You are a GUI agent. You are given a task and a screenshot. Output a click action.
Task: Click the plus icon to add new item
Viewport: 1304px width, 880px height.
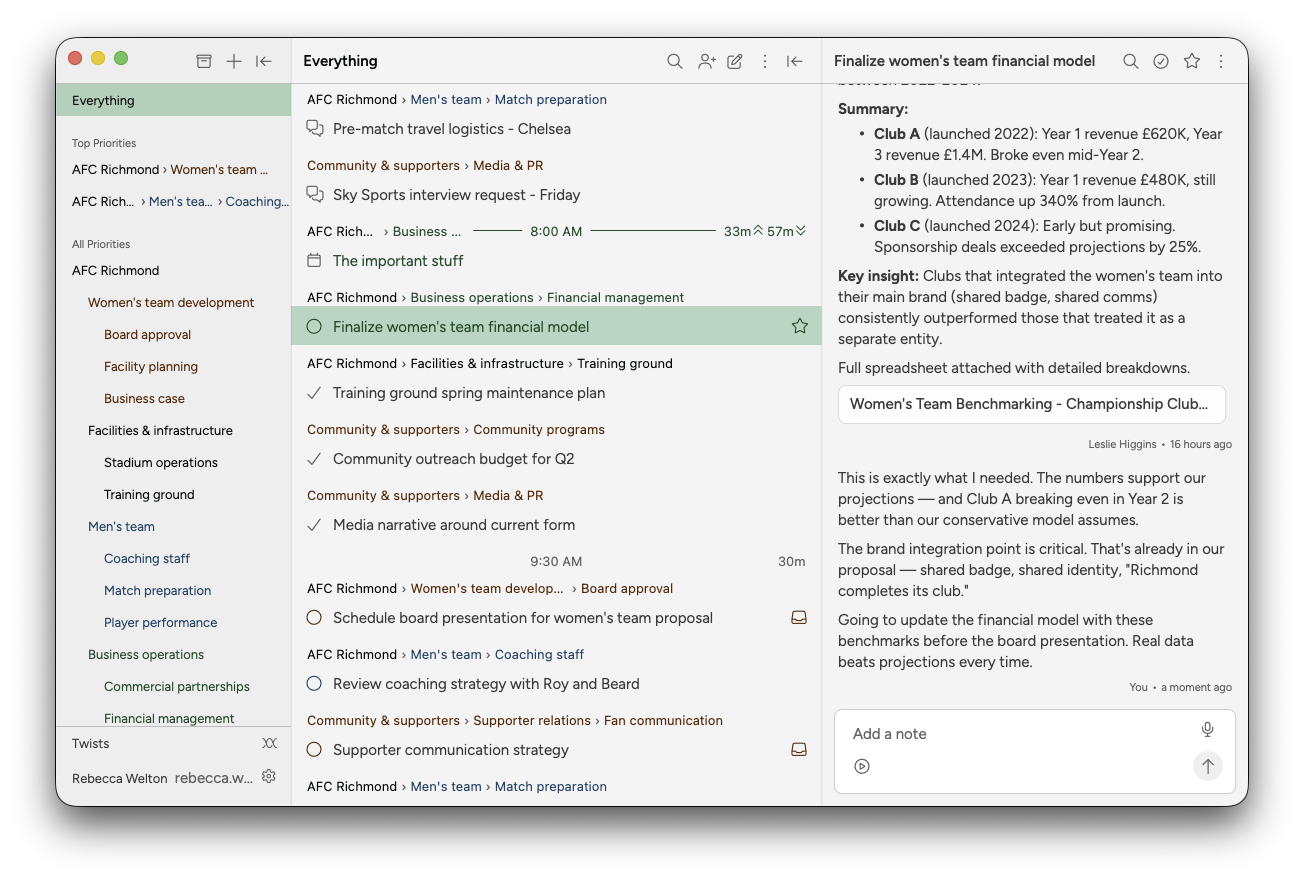234,61
